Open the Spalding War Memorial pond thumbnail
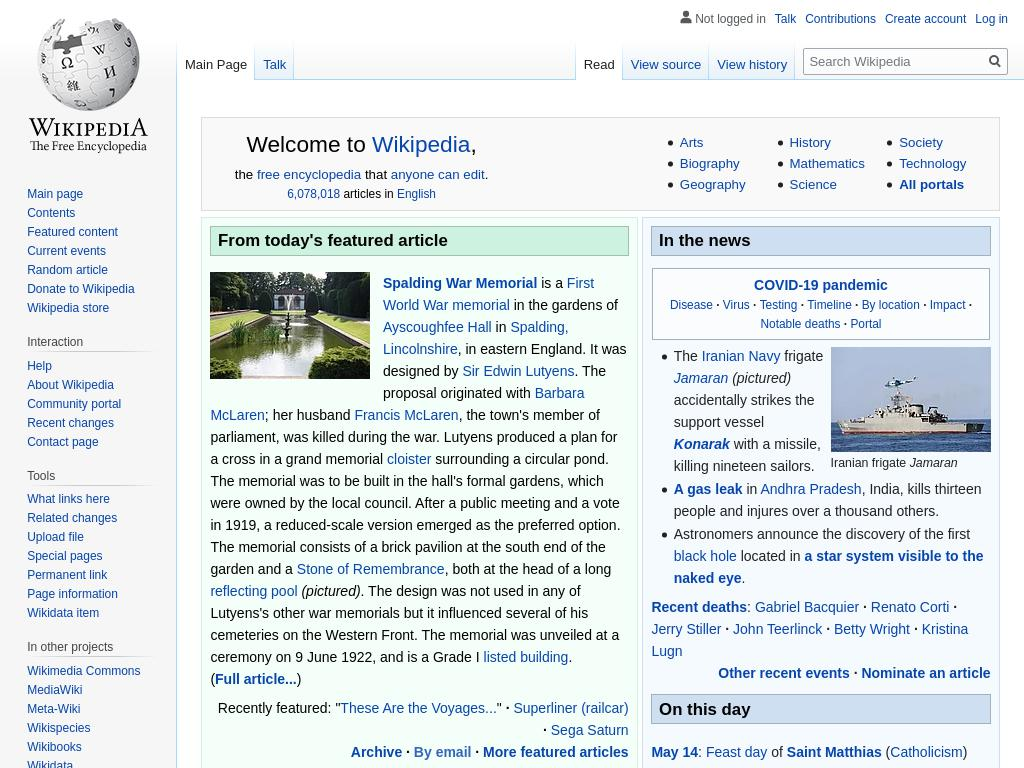 click(x=290, y=325)
